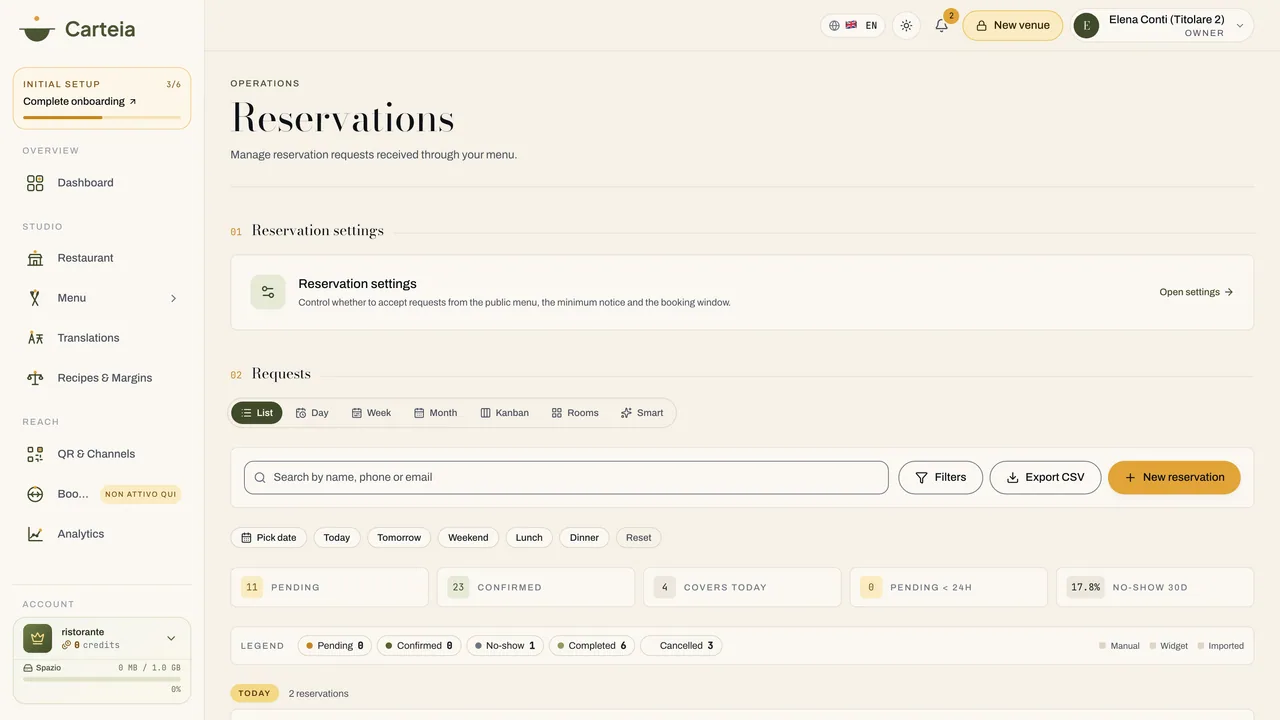The width and height of the screenshot is (1280, 720).
Task: Toggle the Weekend quick filter
Action: tap(468, 538)
